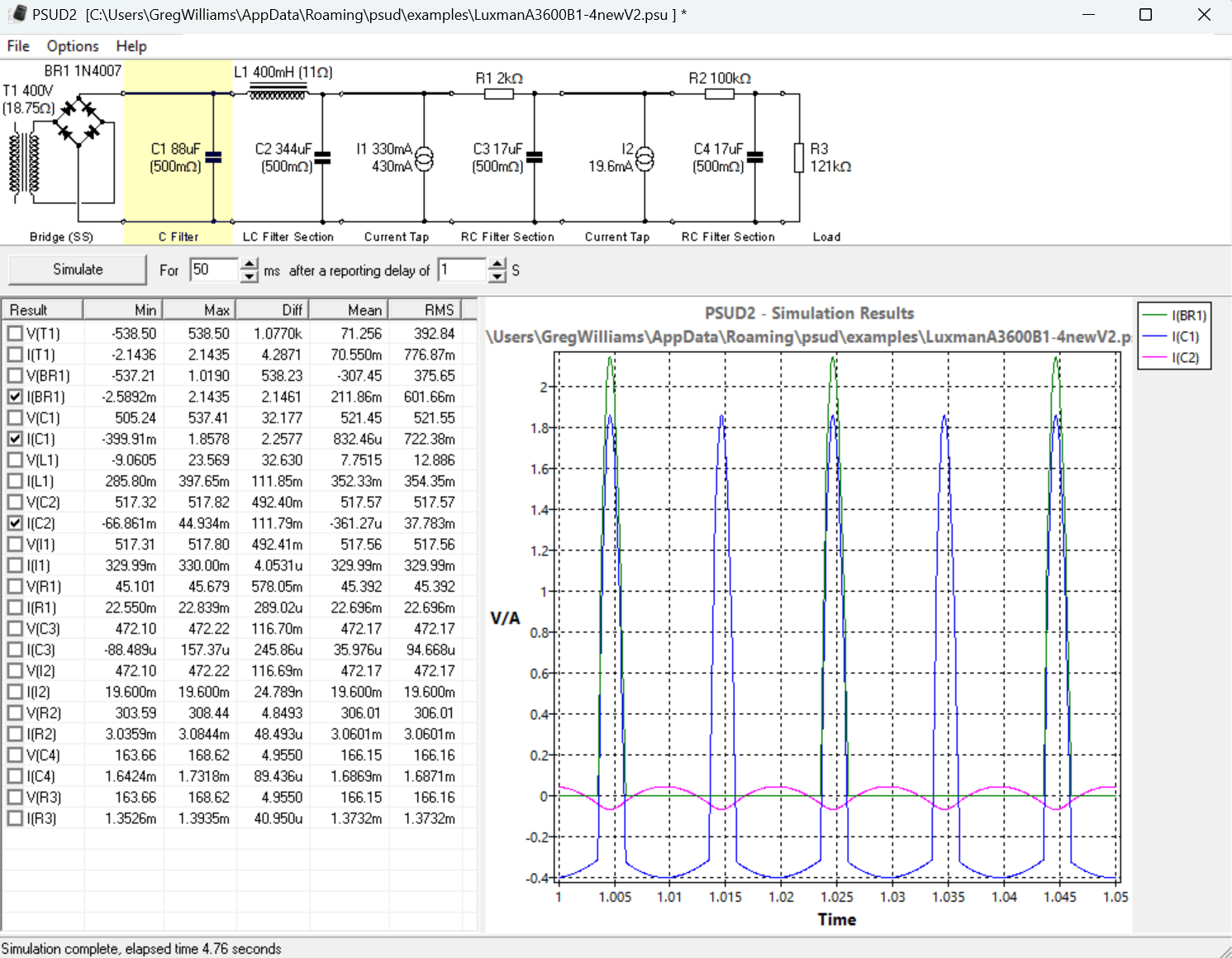Screen dimensions: 1232x958
Task: Click the Simulate button
Action: point(78,269)
